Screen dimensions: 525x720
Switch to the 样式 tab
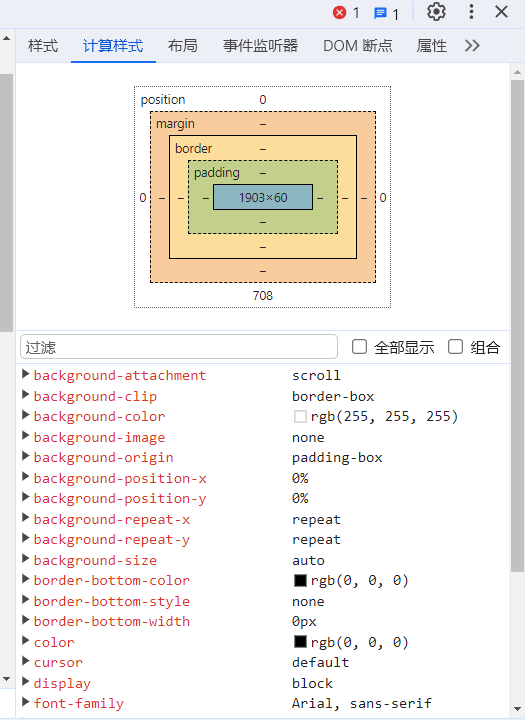coord(43,45)
